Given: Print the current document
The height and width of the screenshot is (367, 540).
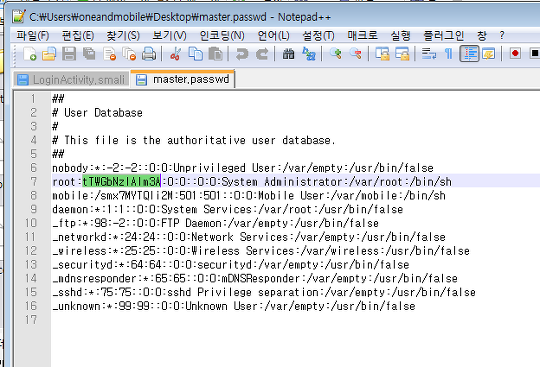Looking at the screenshot, I should (149, 54).
